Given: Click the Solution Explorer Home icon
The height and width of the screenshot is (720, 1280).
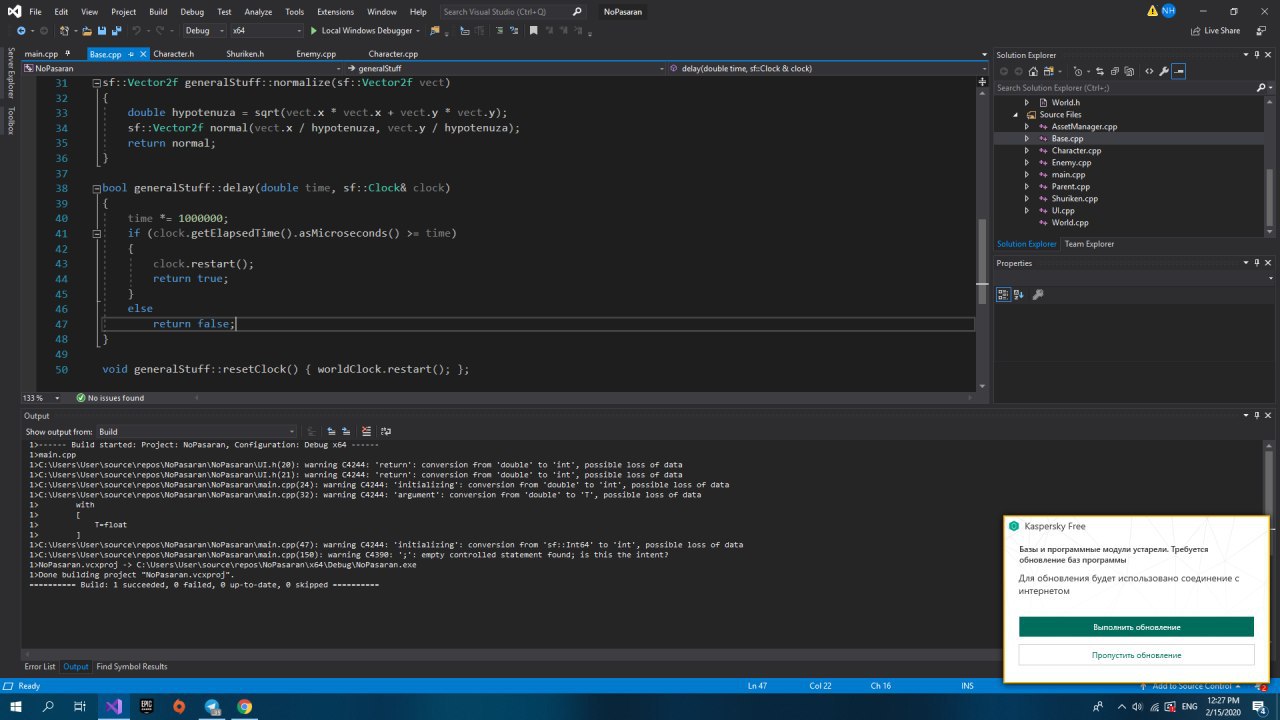Looking at the screenshot, I should pos(1033,71).
